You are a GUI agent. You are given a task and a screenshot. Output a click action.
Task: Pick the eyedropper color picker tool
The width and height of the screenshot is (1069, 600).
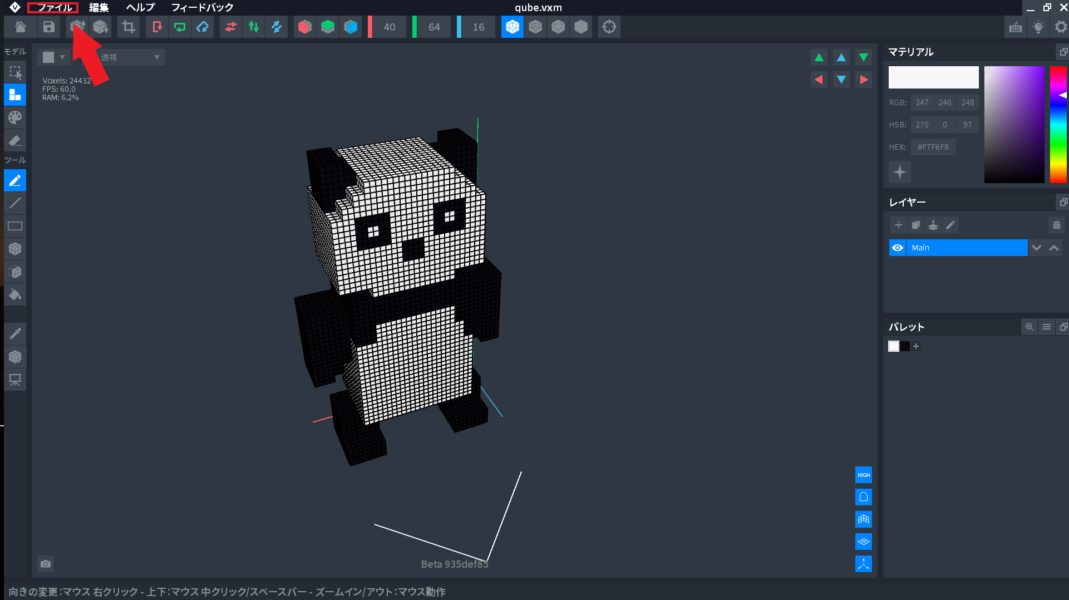[15, 334]
